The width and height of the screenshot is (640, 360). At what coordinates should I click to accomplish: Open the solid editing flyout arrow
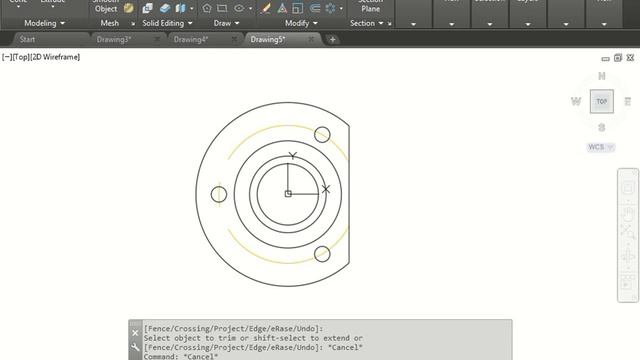(x=192, y=8)
